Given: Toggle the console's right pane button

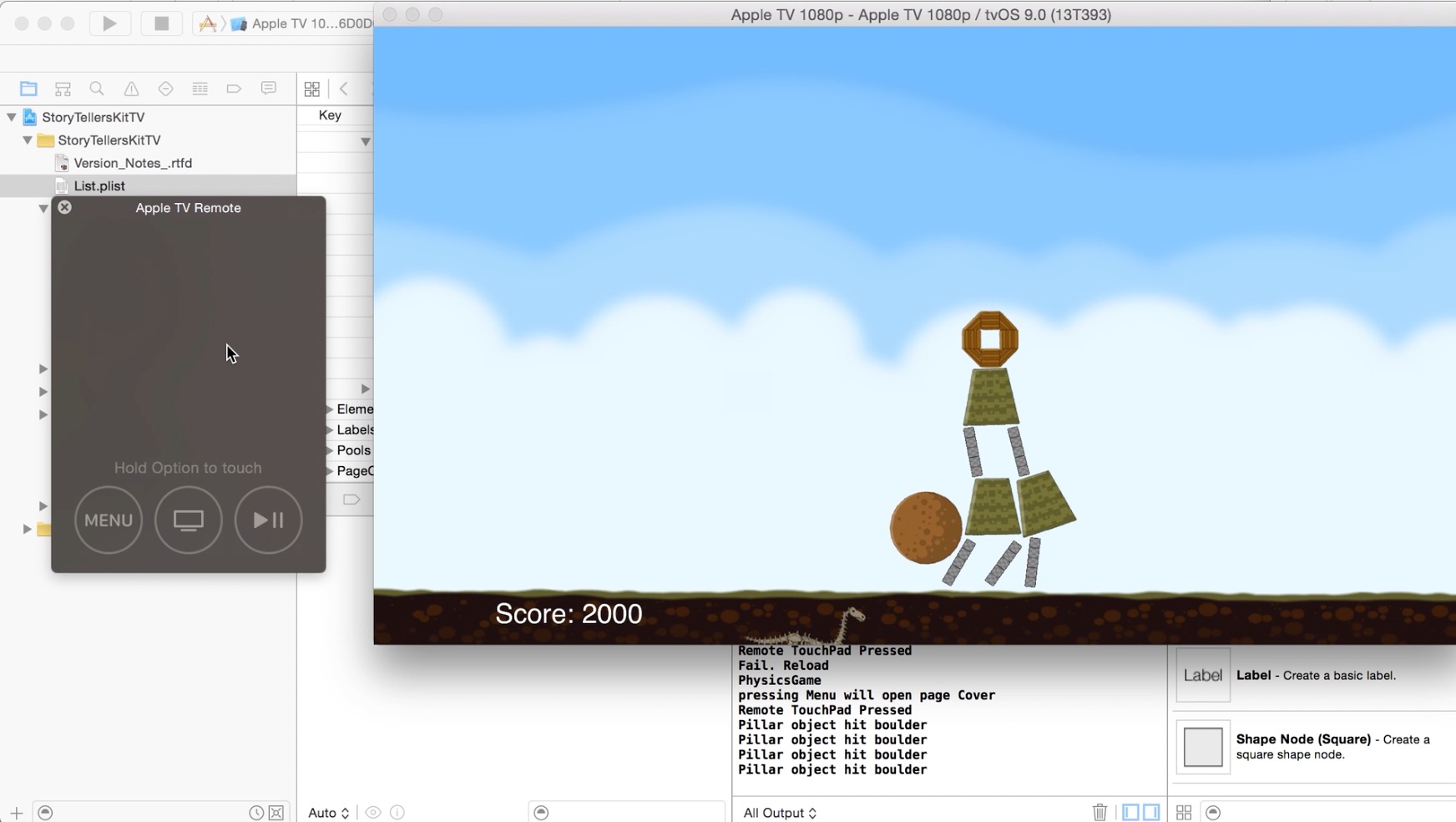Looking at the screenshot, I should click(1151, 812).
